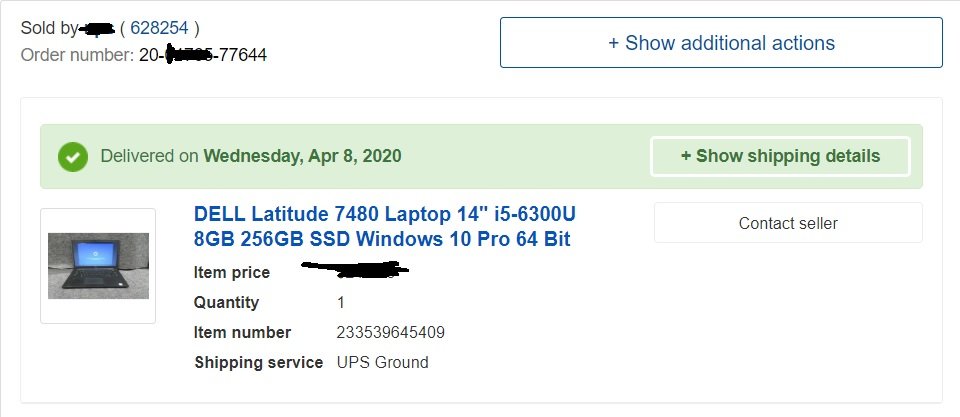Click the Delivered on Wednesday, Apr 8 text

[x=251, y=156]
